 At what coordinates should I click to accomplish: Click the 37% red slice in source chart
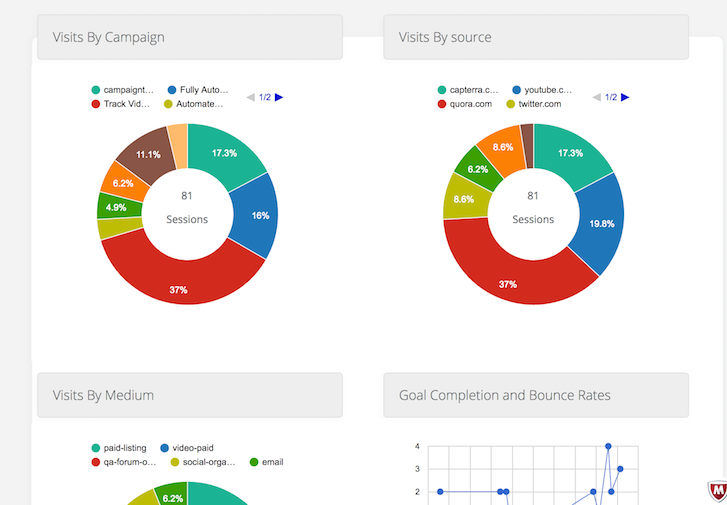point(508,276)
